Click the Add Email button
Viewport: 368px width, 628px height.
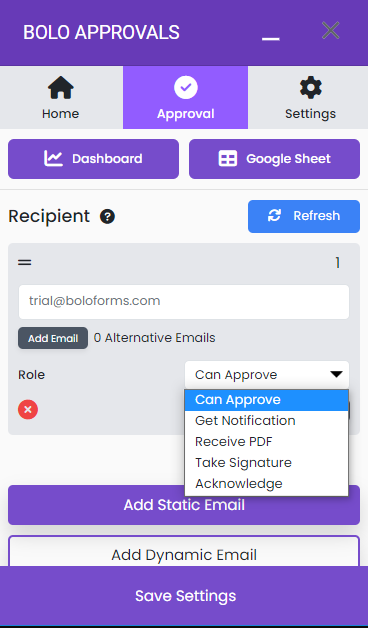tap(53, 338)
